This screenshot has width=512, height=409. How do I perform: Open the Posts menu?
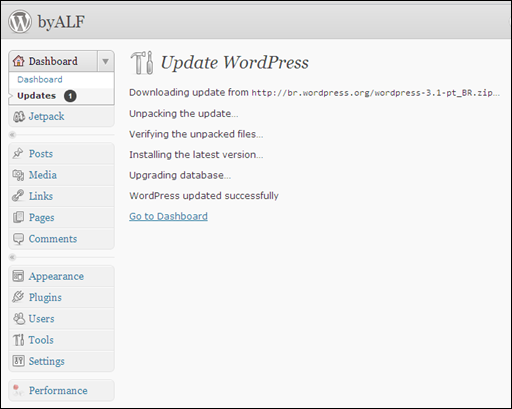pos(41,154)
